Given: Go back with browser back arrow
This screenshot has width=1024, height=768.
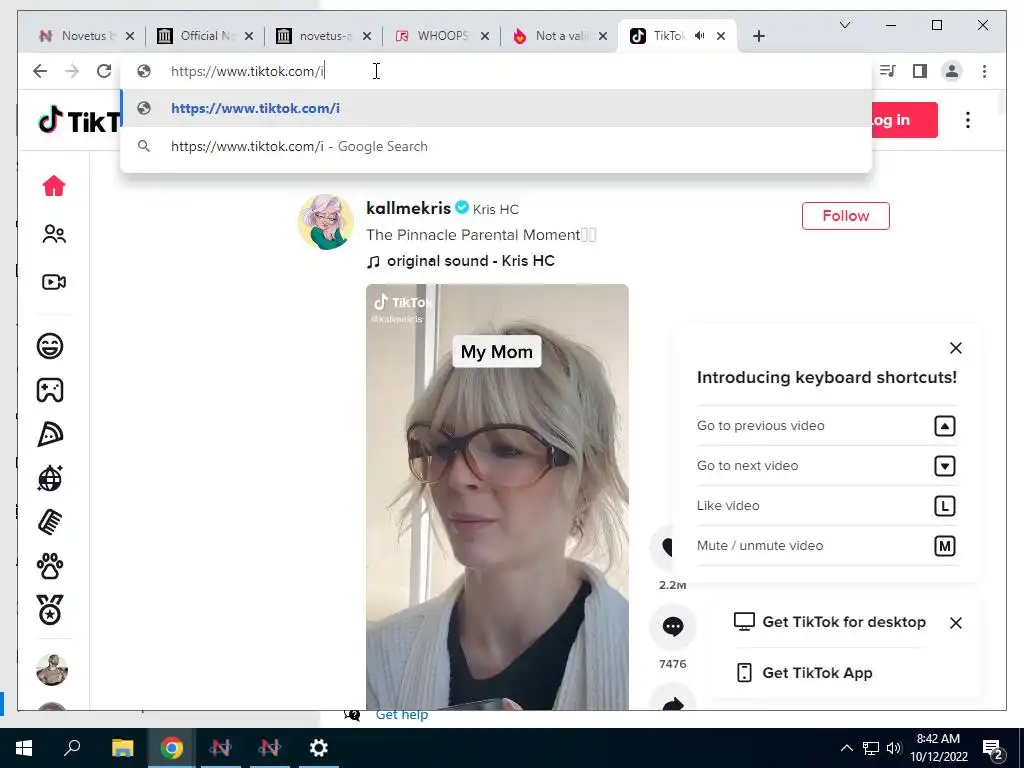Looking at the screenshot, I should 40,71.
